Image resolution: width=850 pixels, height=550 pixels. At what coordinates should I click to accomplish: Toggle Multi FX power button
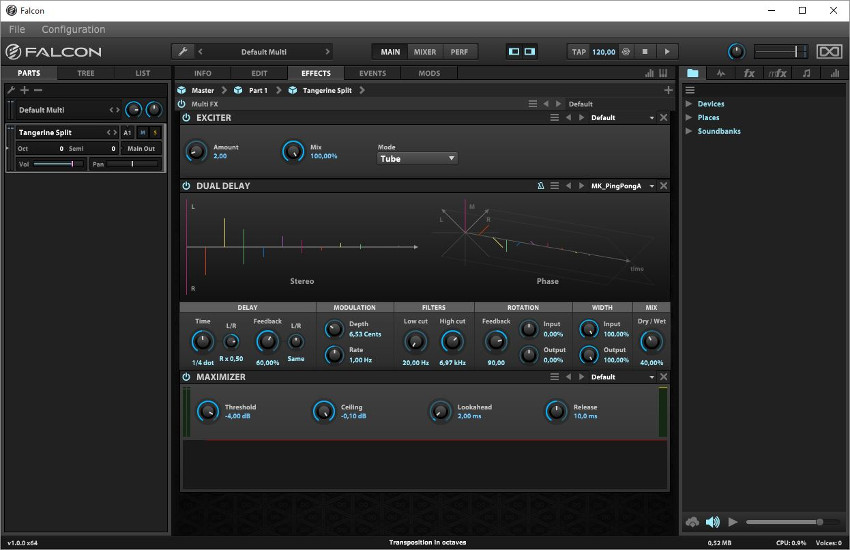(182, 104)
